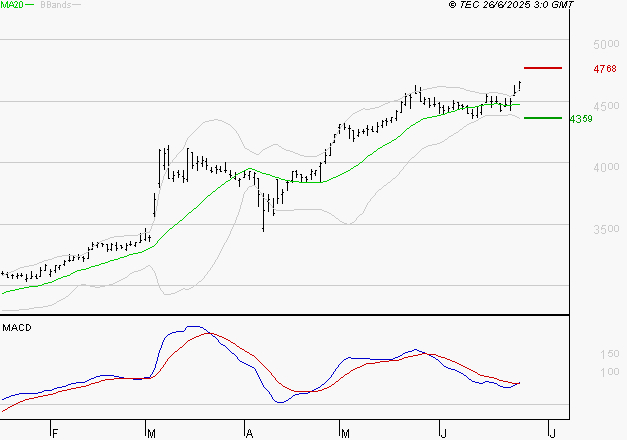Viewport: 627px width, 440px height.
Task: Click the green MA20 legend line sample
Action: pos(30,5)
